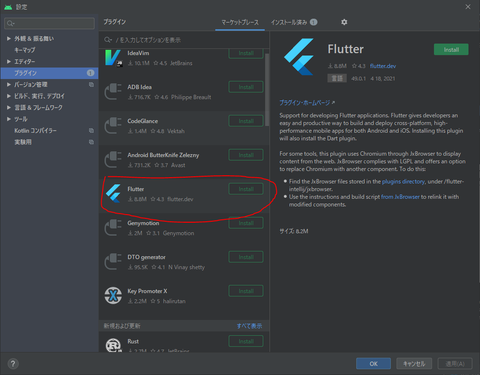Click the 言語 tag in Flutter details
Screen dimensions: 480x375
click(337, 78)
